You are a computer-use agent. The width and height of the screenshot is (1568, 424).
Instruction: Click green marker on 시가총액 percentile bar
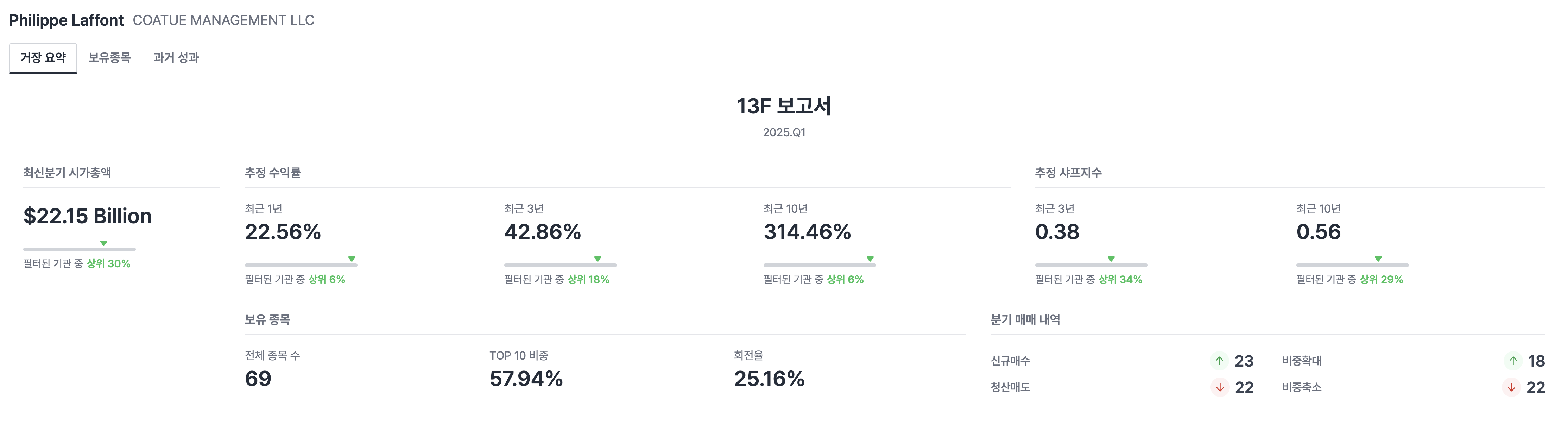(x=103, y=243)
